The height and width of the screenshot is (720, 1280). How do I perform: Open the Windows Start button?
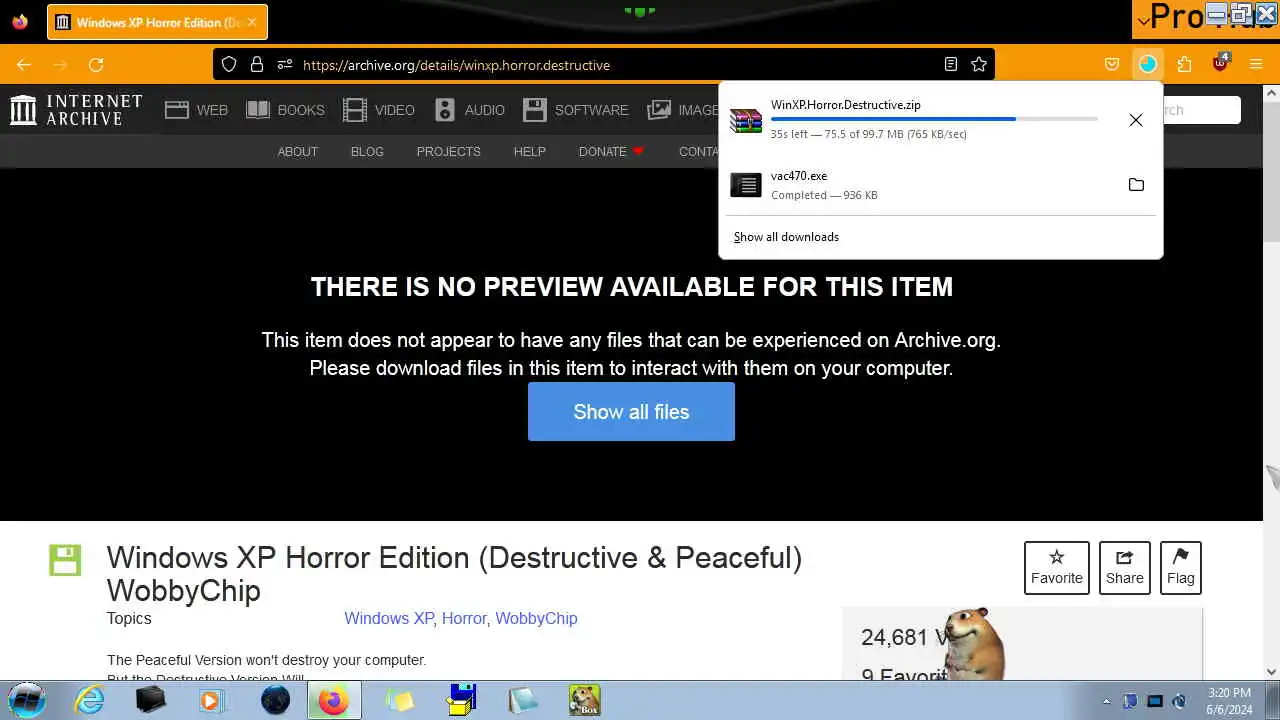click(27, 700)
